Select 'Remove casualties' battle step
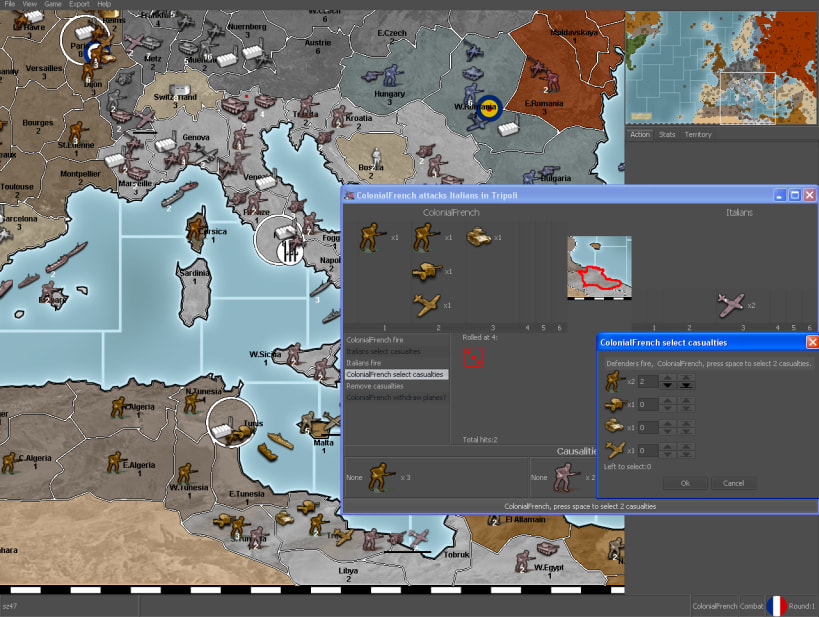Screen dimensions: 819x617 click(396, 386)
